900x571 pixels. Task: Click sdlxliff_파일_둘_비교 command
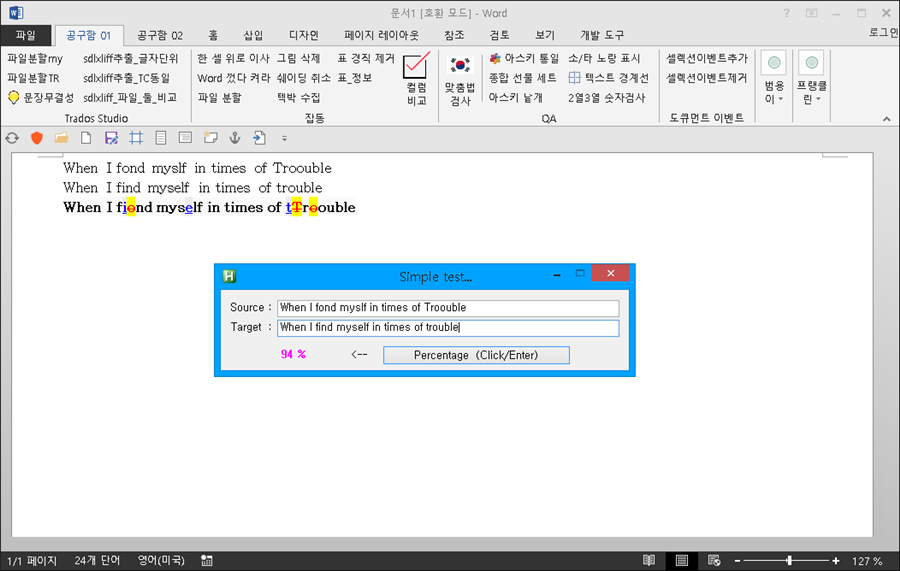click(130, 98)
